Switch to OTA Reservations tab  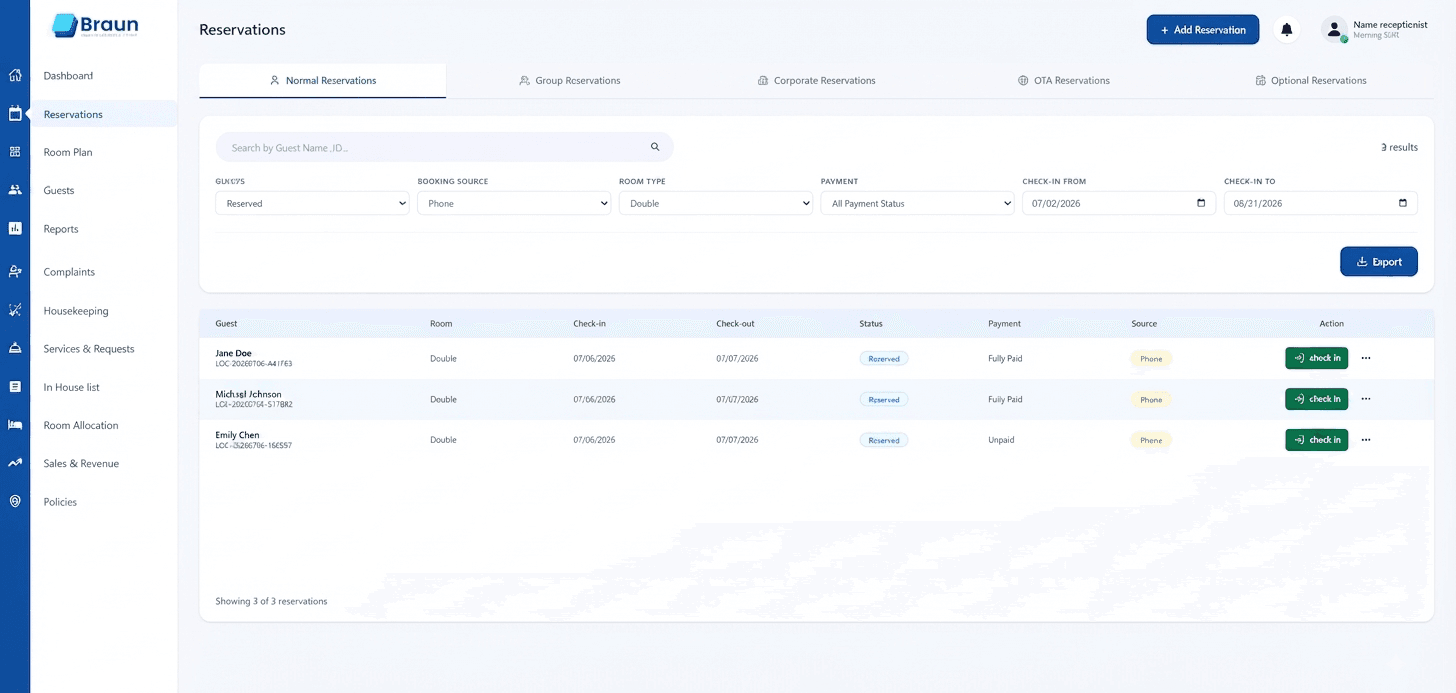click(1063, 80)
